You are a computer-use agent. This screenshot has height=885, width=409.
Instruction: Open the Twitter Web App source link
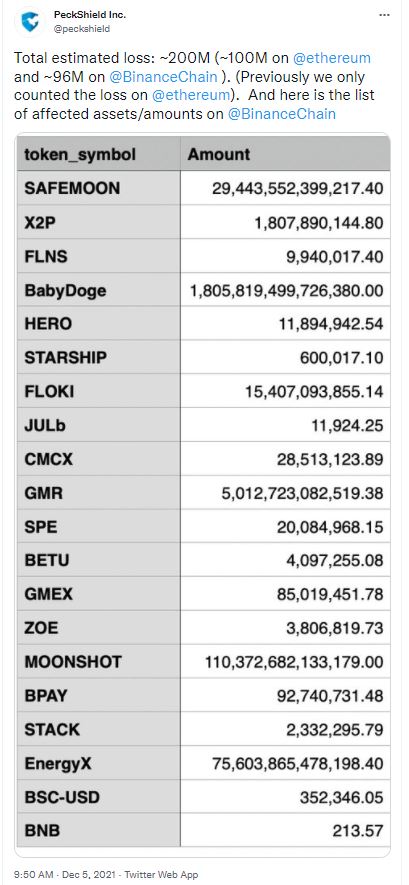coord(161,874)
